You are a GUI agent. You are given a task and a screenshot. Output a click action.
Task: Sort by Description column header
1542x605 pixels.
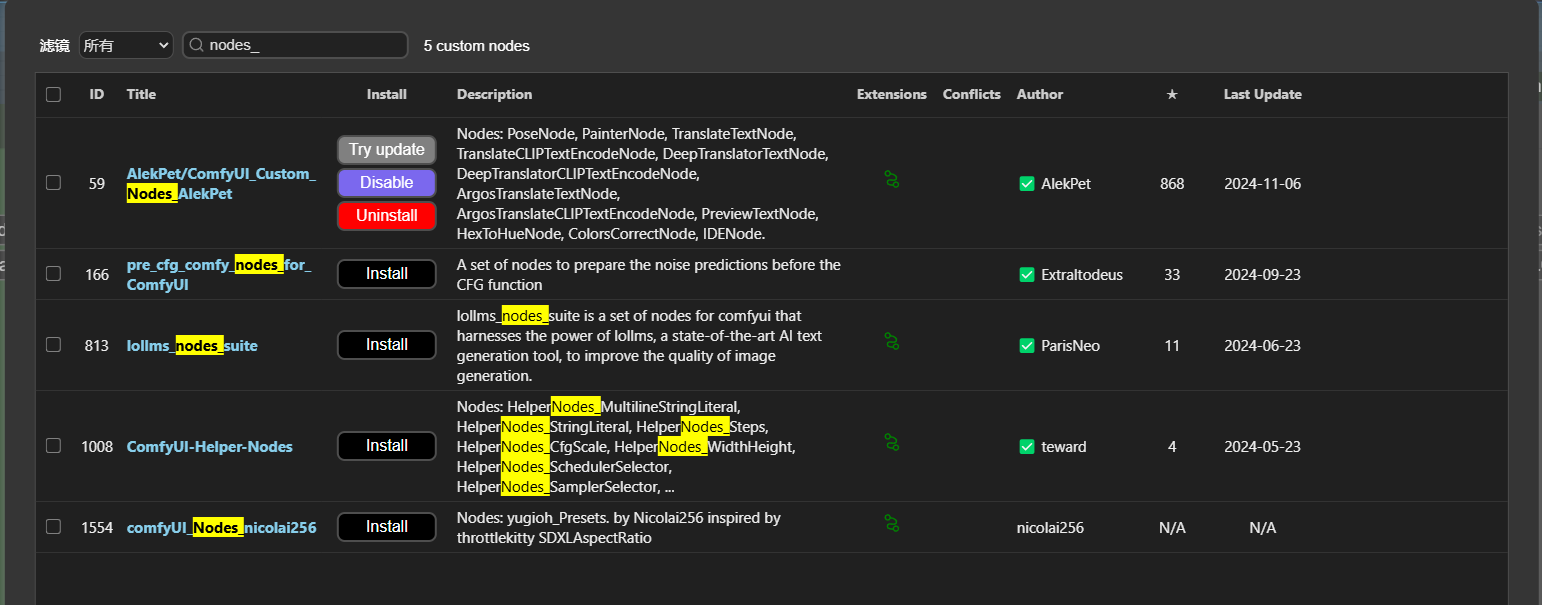tap(494, 94)
